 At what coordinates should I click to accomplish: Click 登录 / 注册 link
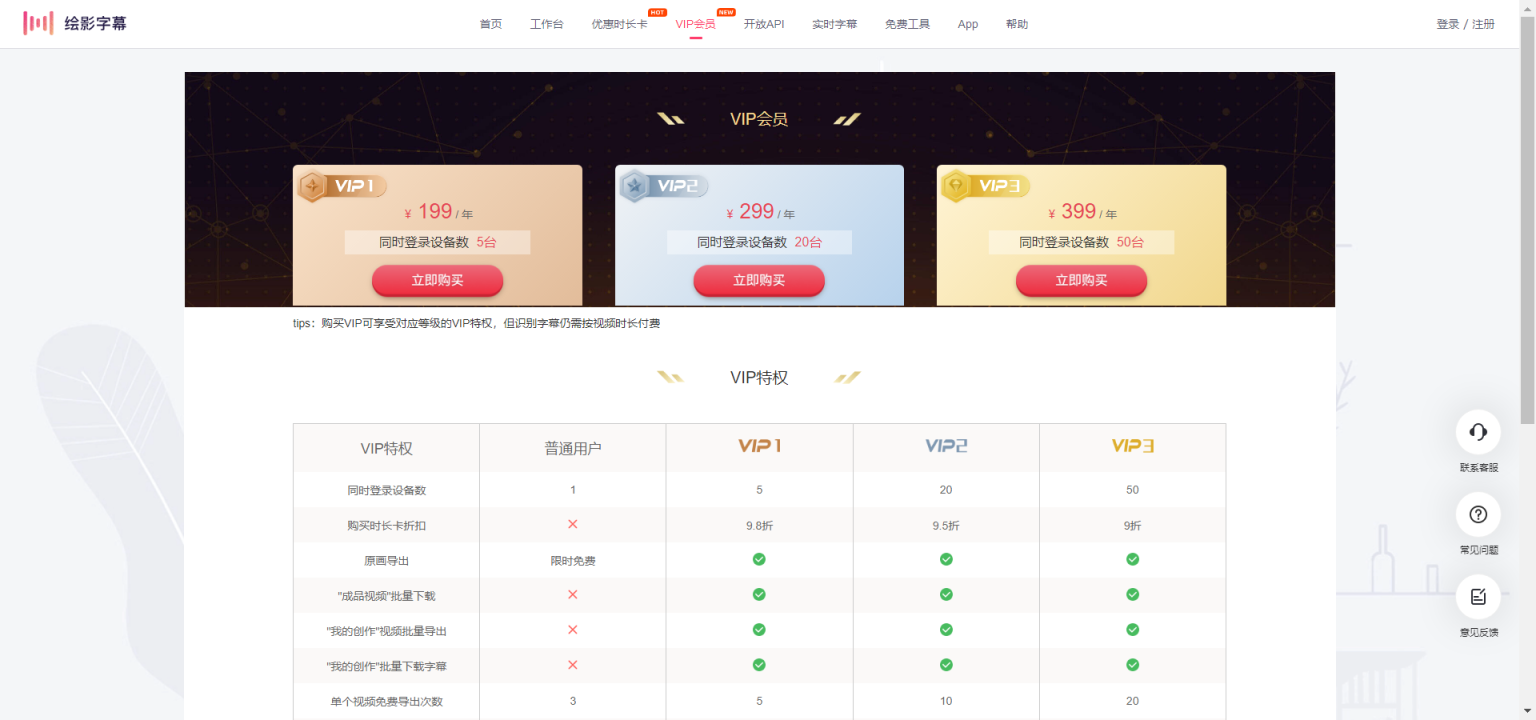point(1465,24)
